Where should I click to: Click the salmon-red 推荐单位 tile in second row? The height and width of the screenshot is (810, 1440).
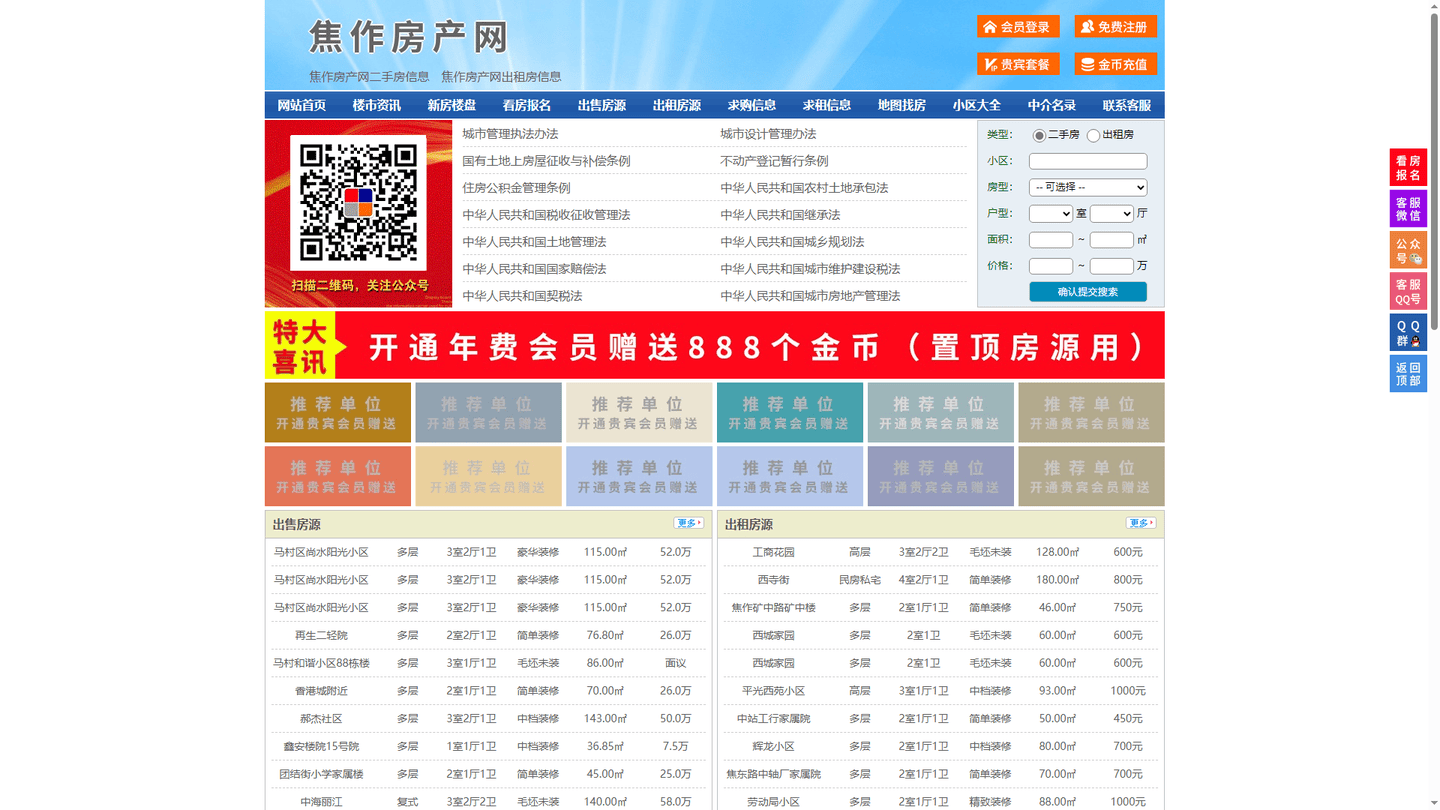pos(338,476)
